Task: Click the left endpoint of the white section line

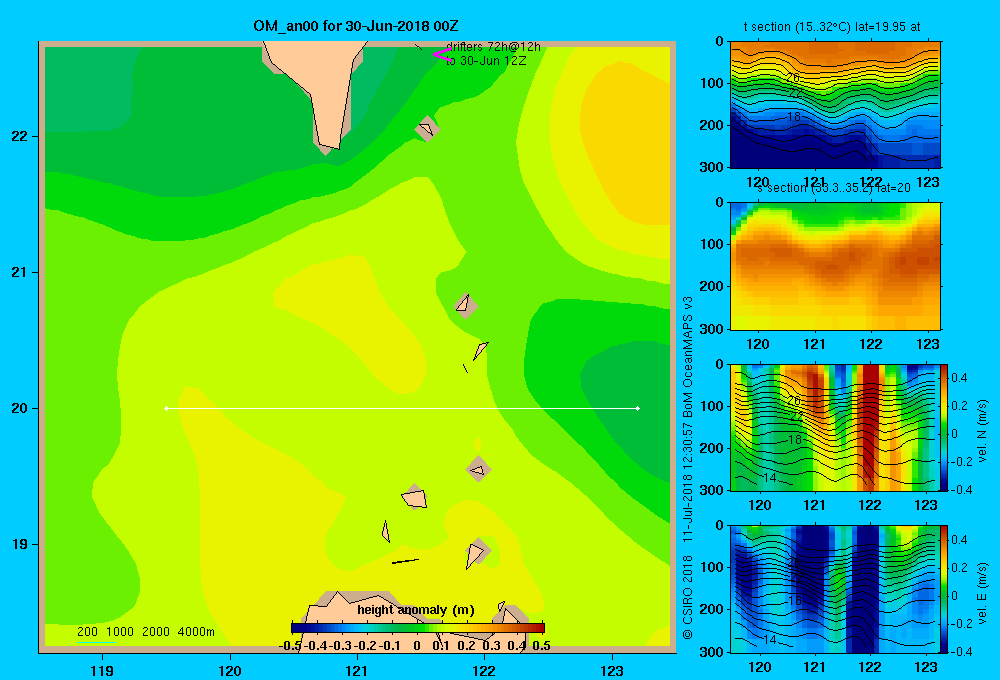Action: click(166, 408)
